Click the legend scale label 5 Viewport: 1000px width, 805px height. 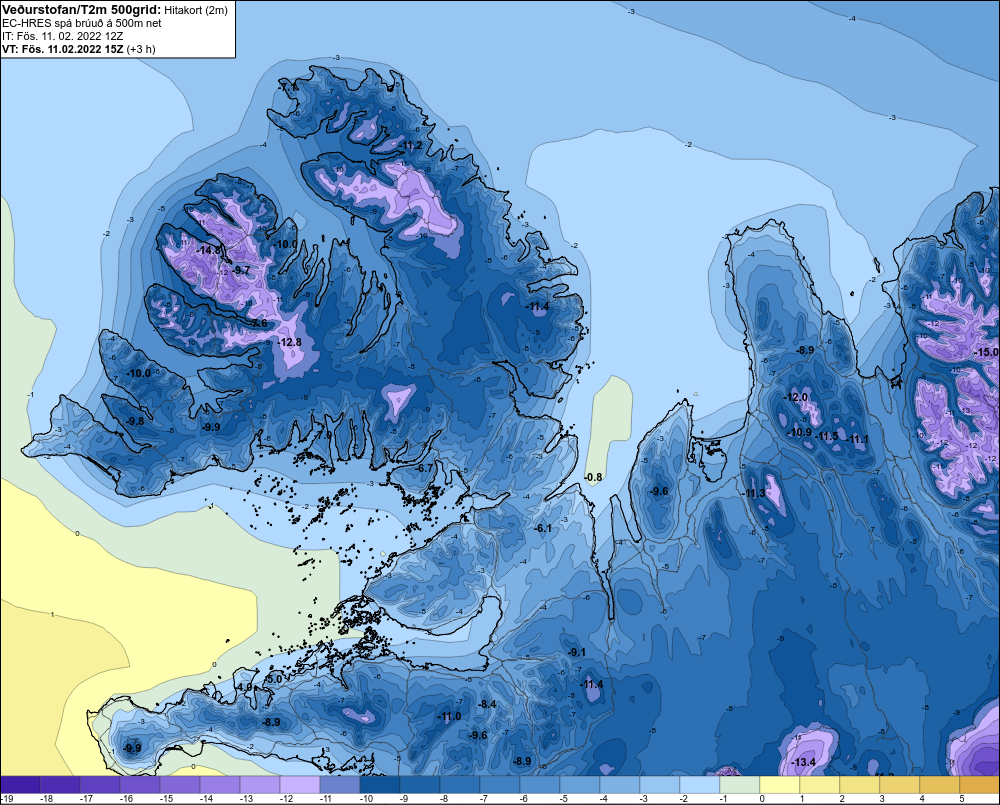point(962,799)
